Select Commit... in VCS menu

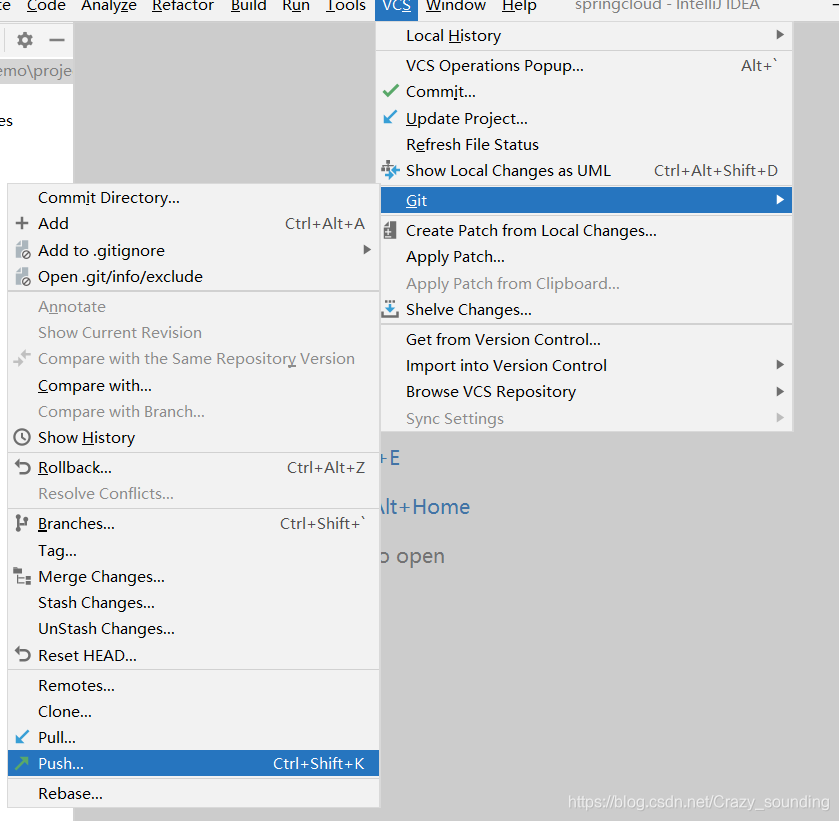(x=584, y=92)
